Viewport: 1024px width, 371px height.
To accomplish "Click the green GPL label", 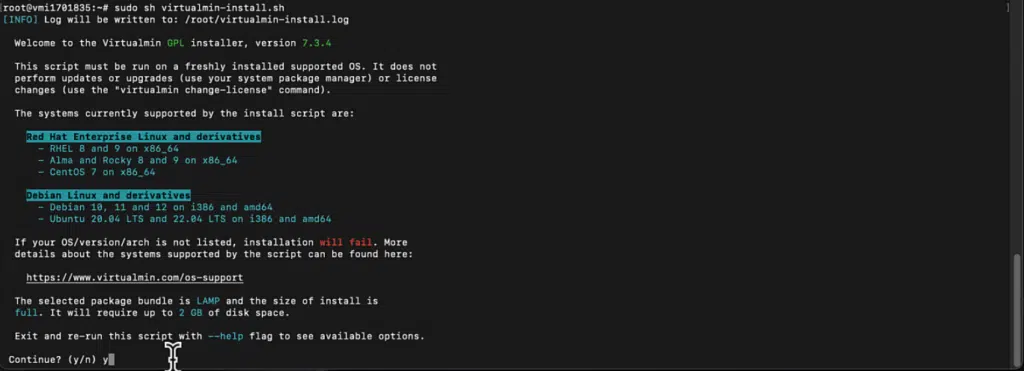I will point(176,43).
